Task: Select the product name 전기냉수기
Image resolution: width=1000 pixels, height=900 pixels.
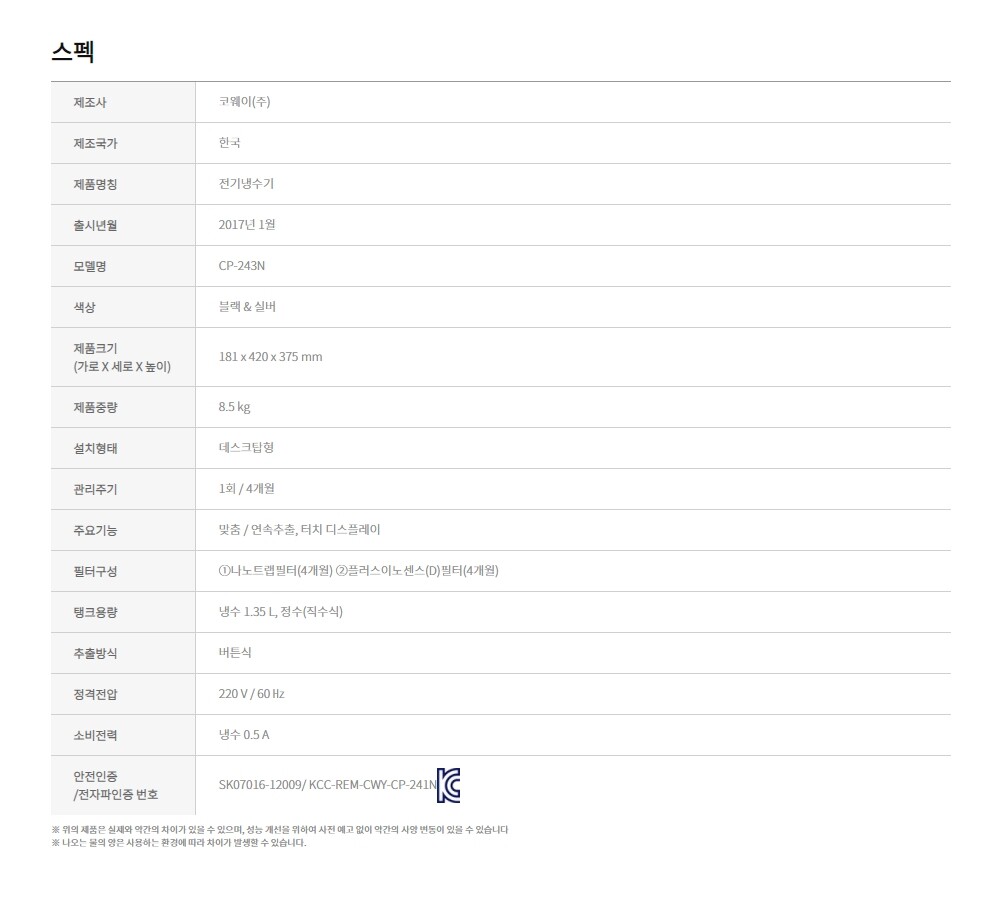Action: coord(246,184)
